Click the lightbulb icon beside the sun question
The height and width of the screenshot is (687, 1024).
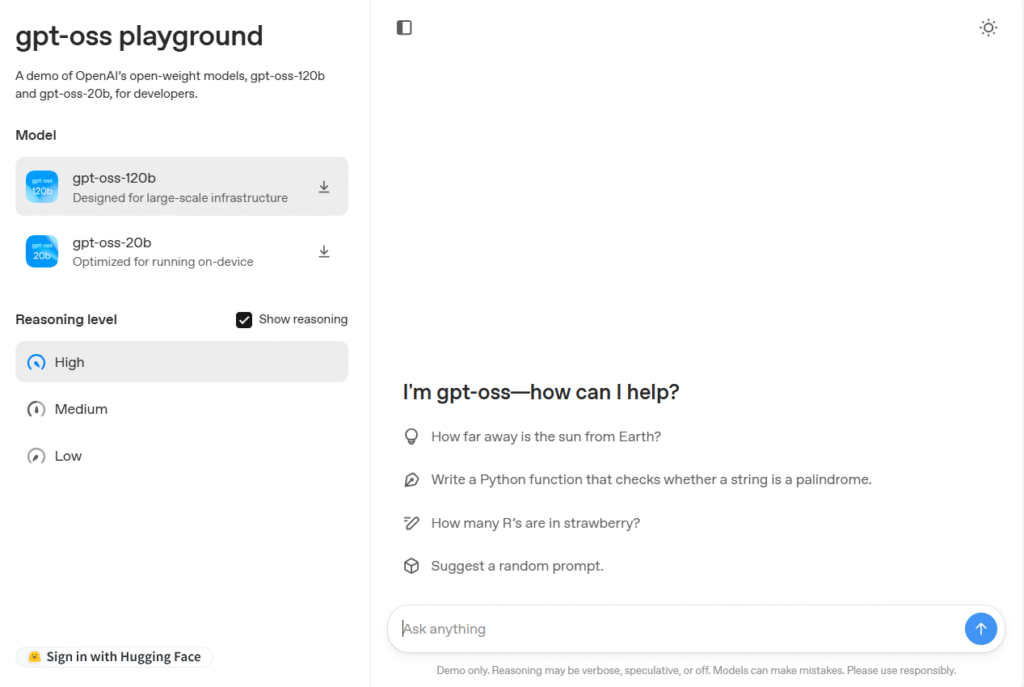pos(411,436)
